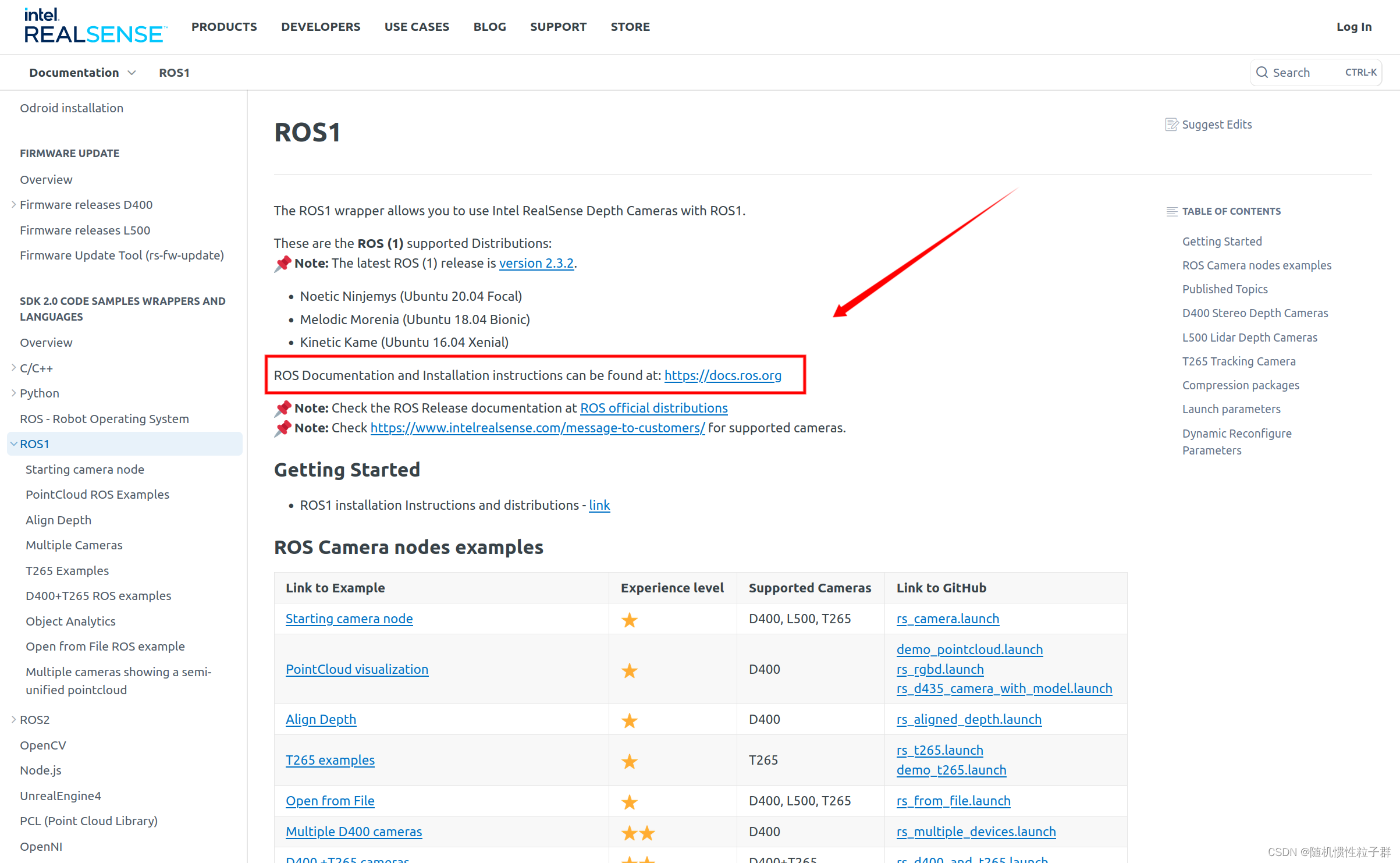The image size is (1400, 863).
Task: Expand the ROS2 sidebar section
Action: pyautogui.click(x=13, y=720)
